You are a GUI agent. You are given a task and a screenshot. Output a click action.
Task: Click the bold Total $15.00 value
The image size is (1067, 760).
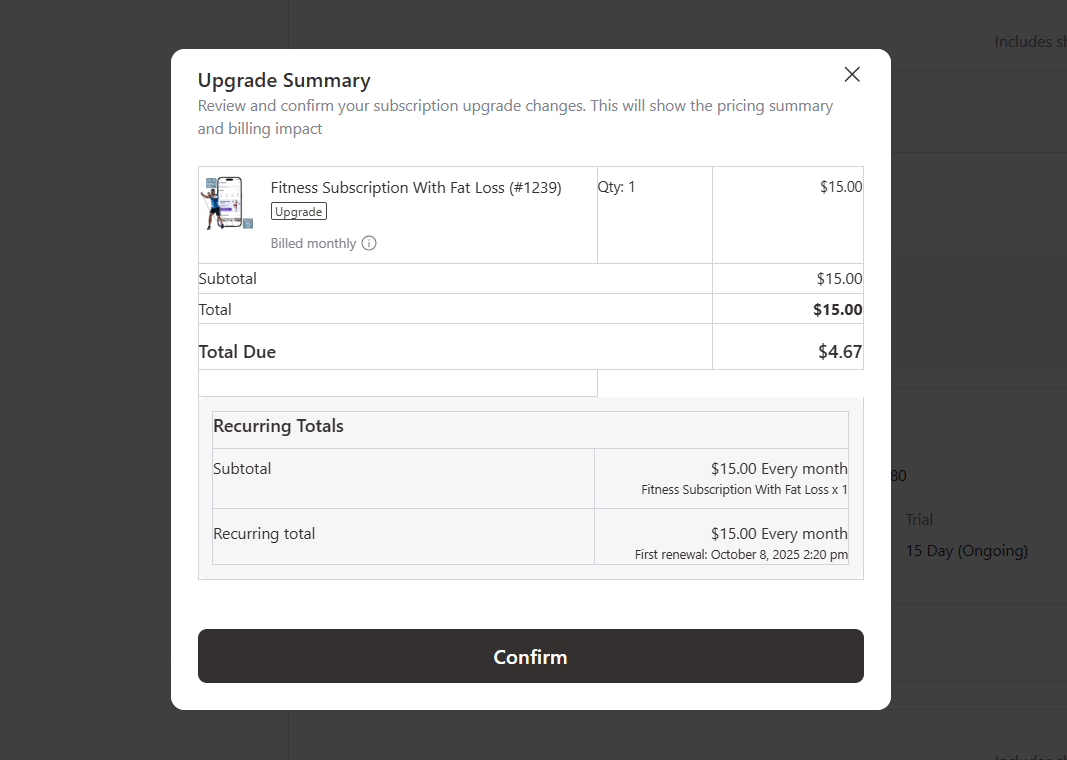click(x=840, y=309)
